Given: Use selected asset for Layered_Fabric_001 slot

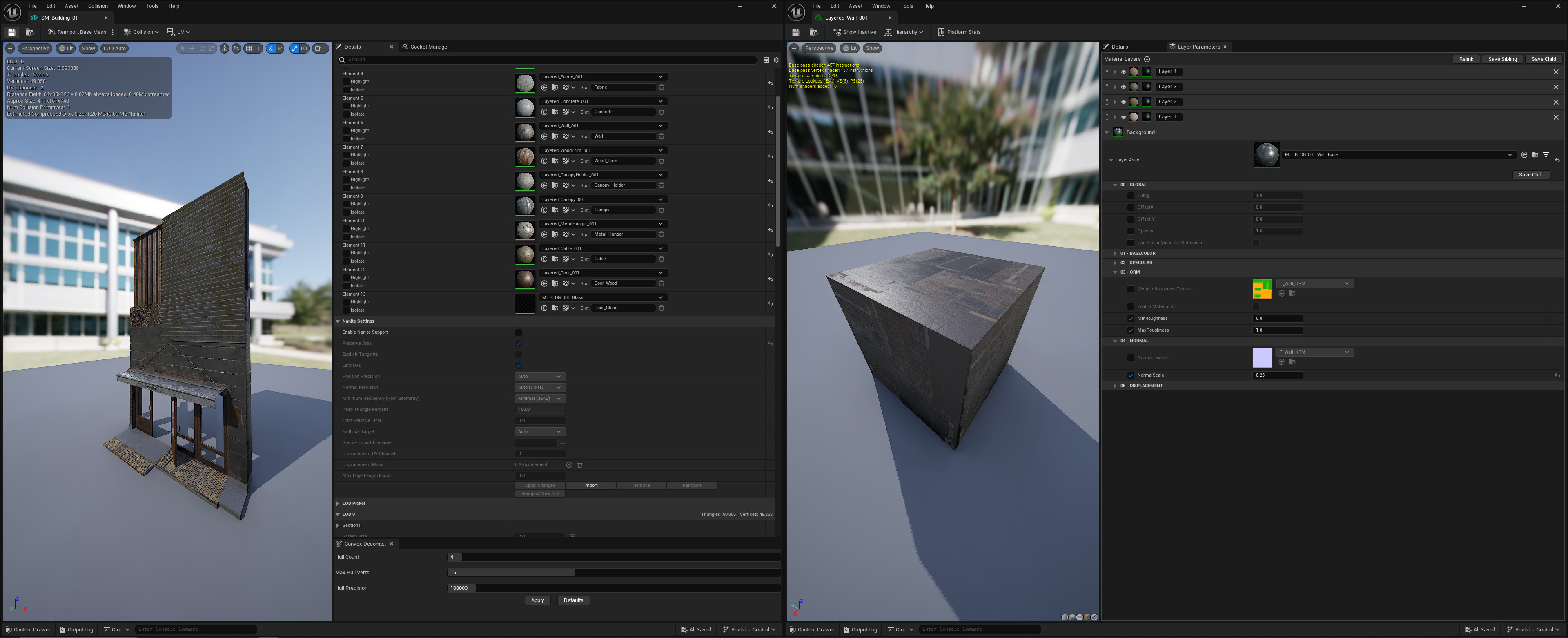Looking at the screenshot, I should [x=544, y=88].
